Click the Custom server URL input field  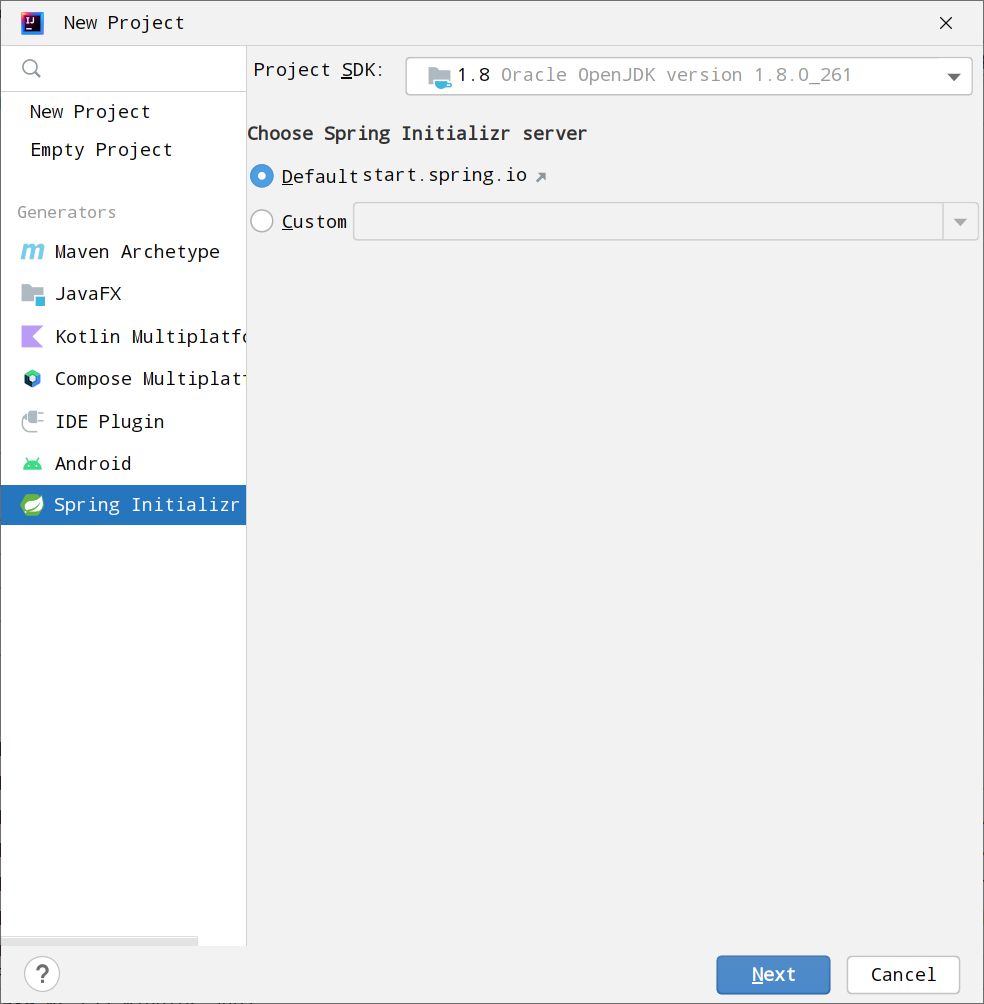(648, 222)
